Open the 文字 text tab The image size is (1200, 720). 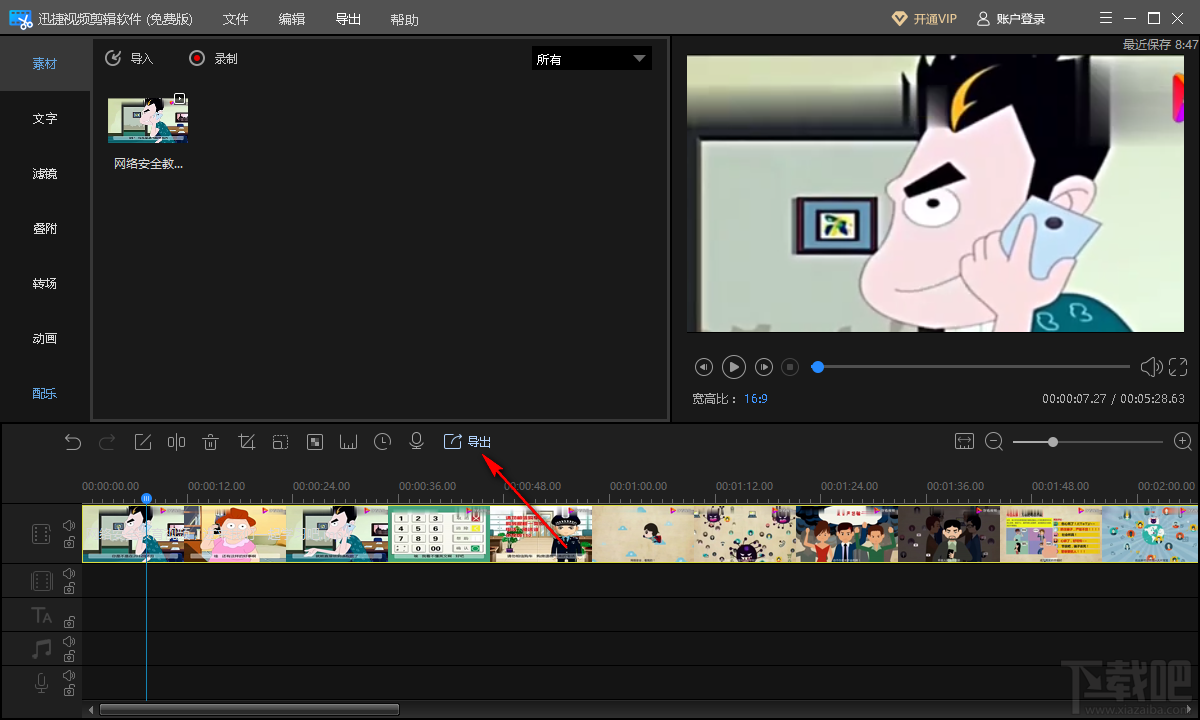point(45,119)
